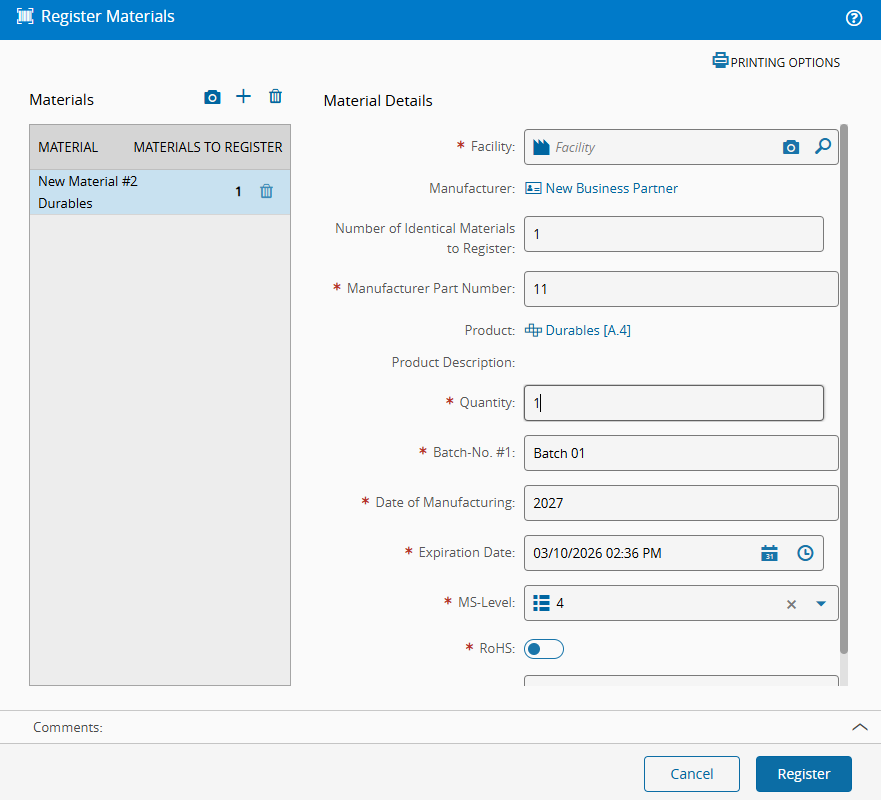Click the Manufacturer Part Number field
881x800 pixels.
(x=680, y=289)
